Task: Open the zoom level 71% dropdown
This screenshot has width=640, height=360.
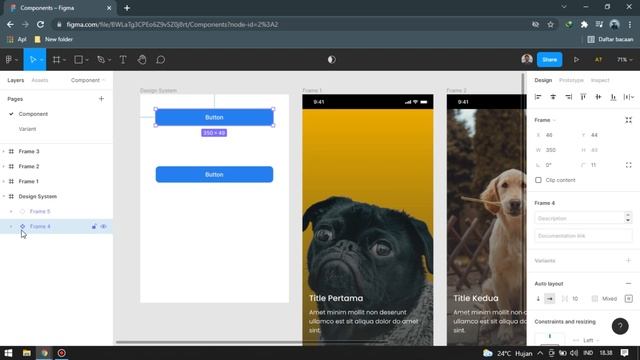Action: (624, 60)
